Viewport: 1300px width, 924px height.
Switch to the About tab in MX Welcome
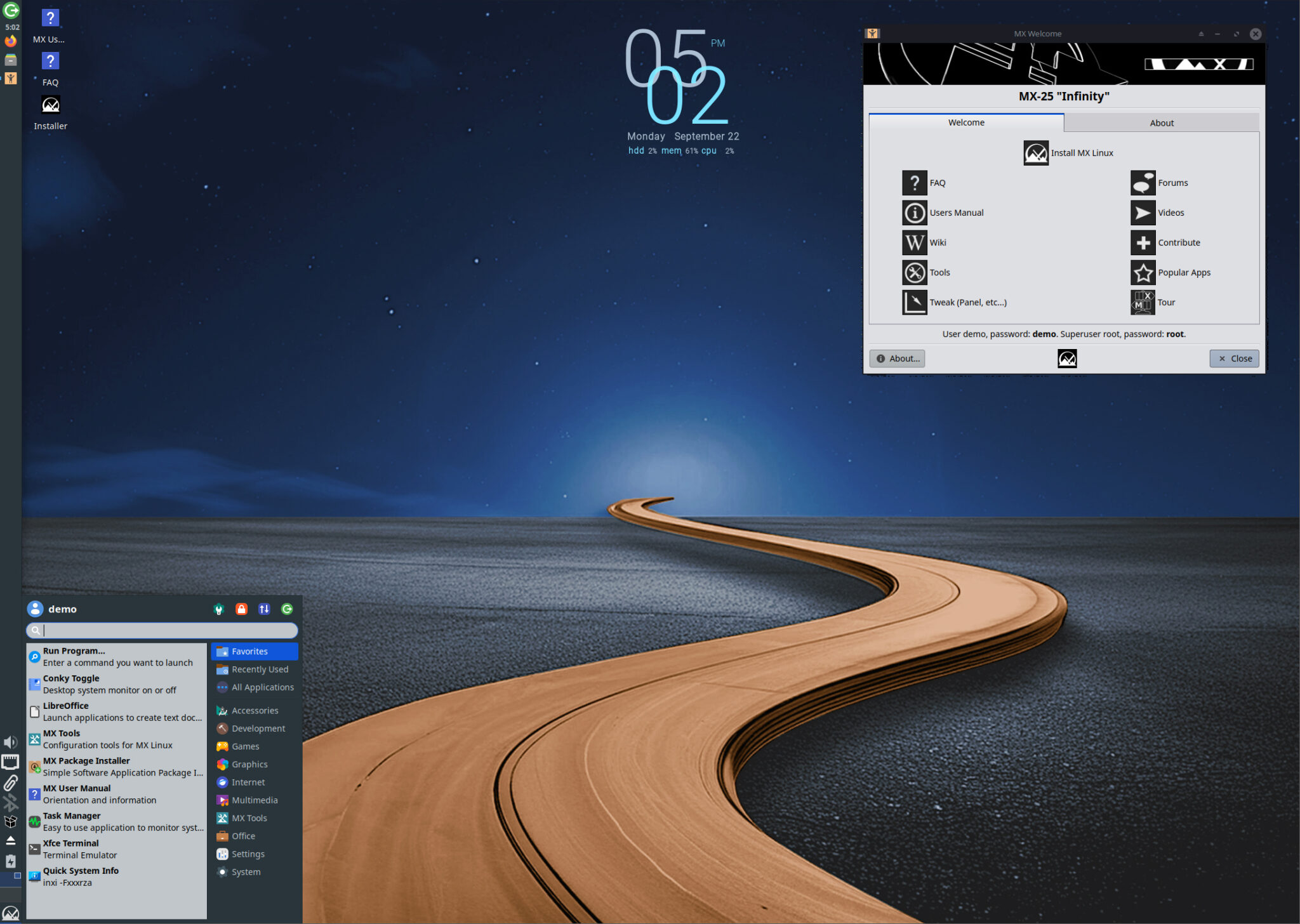[1161, 122]
